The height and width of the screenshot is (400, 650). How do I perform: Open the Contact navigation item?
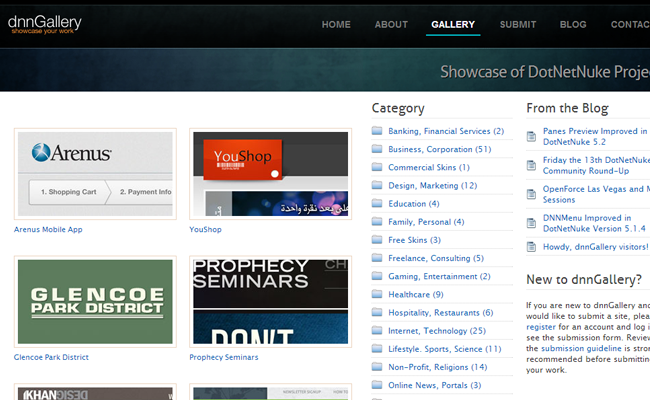[630, 24]
